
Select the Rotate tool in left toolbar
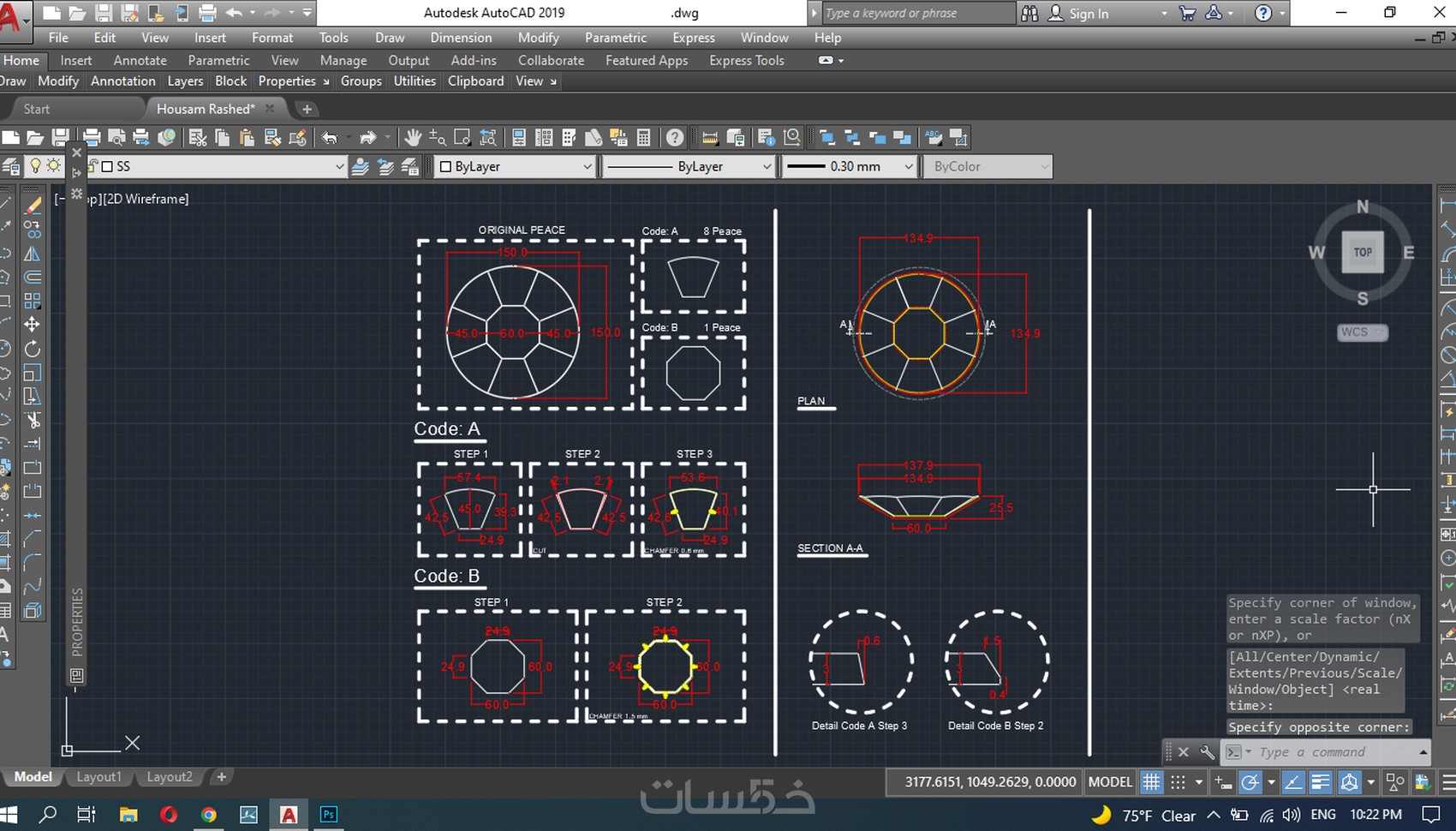[x=32, y=349]
